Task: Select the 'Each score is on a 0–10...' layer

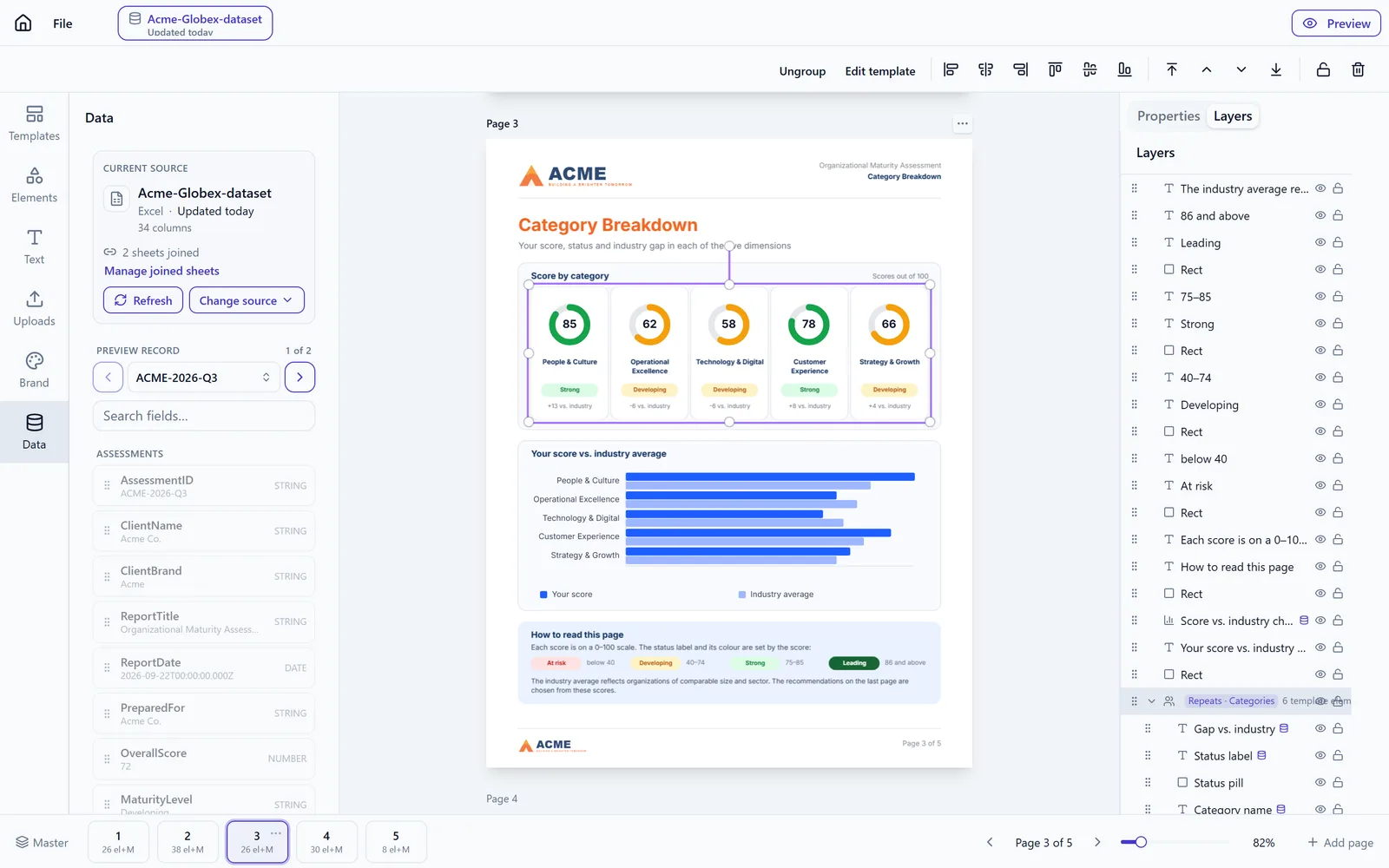Action: 1236,540
